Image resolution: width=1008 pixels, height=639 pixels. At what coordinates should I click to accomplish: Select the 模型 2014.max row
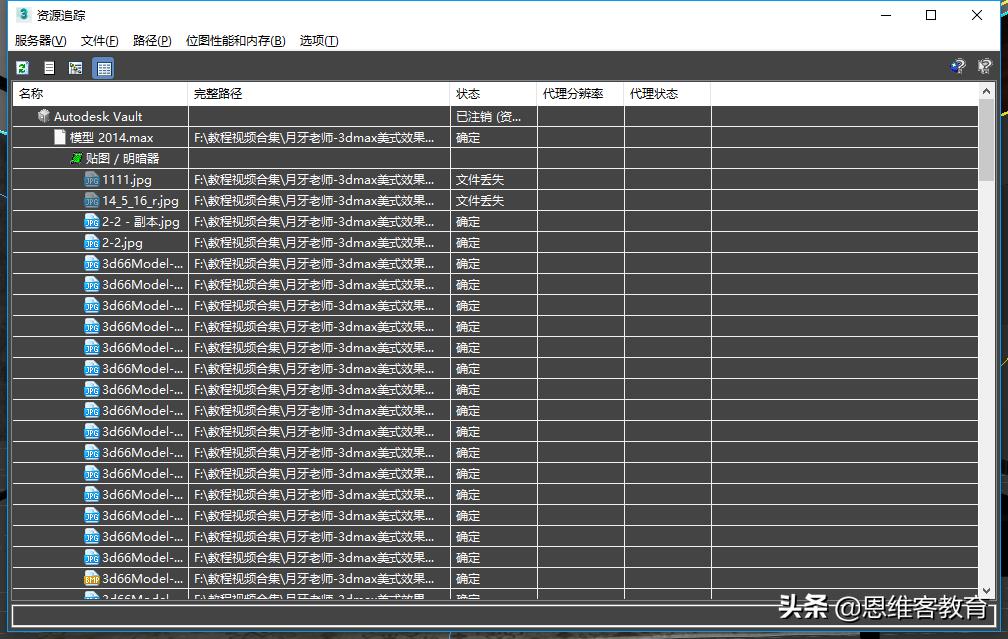pyautogui.click(x=496, y=138)
